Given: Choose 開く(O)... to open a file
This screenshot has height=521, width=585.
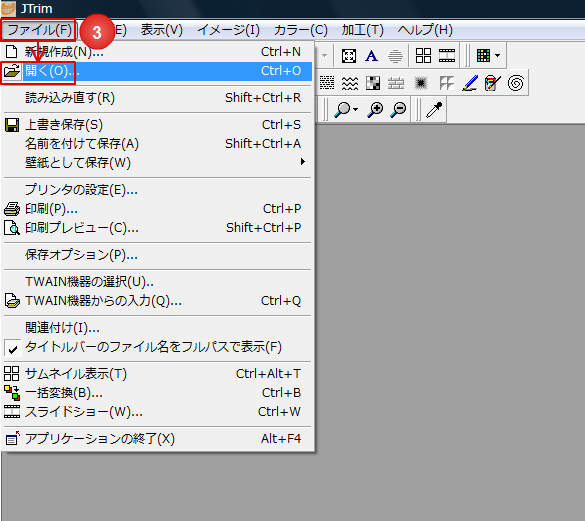Looking at the screenshot, I should click(157, 71).
